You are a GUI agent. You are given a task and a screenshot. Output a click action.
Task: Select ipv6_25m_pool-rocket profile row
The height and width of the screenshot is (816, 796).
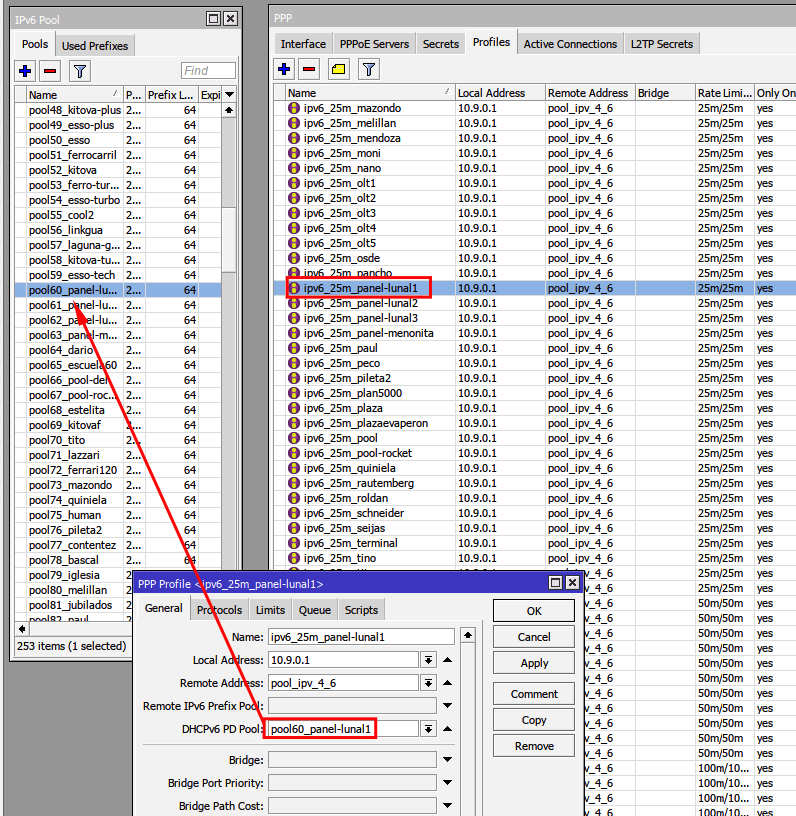535,453
